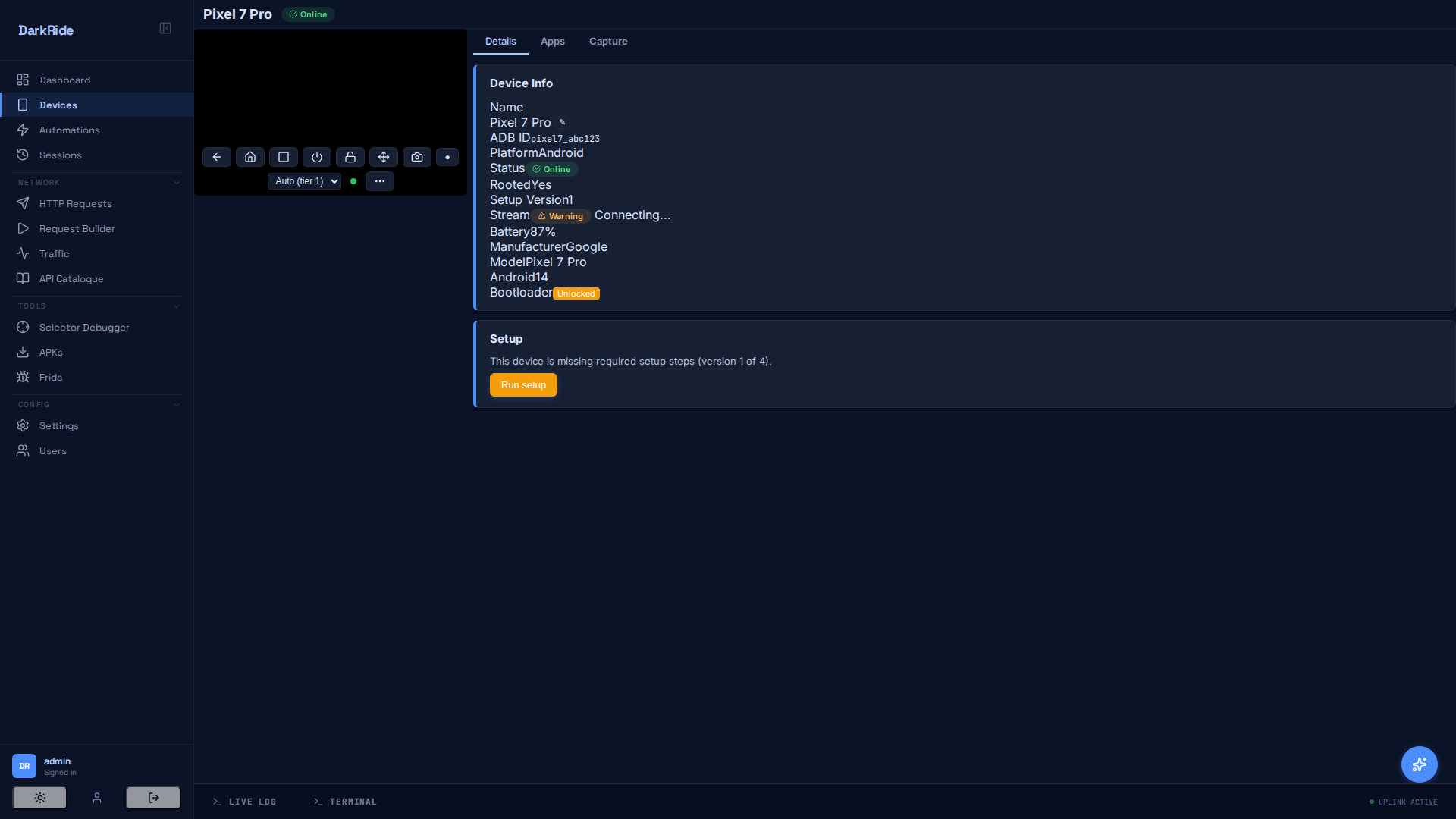Viewport: 1456px width, 819px height.
Task: Click the Request Builder play icon
Action: click(x=23, y=228)
